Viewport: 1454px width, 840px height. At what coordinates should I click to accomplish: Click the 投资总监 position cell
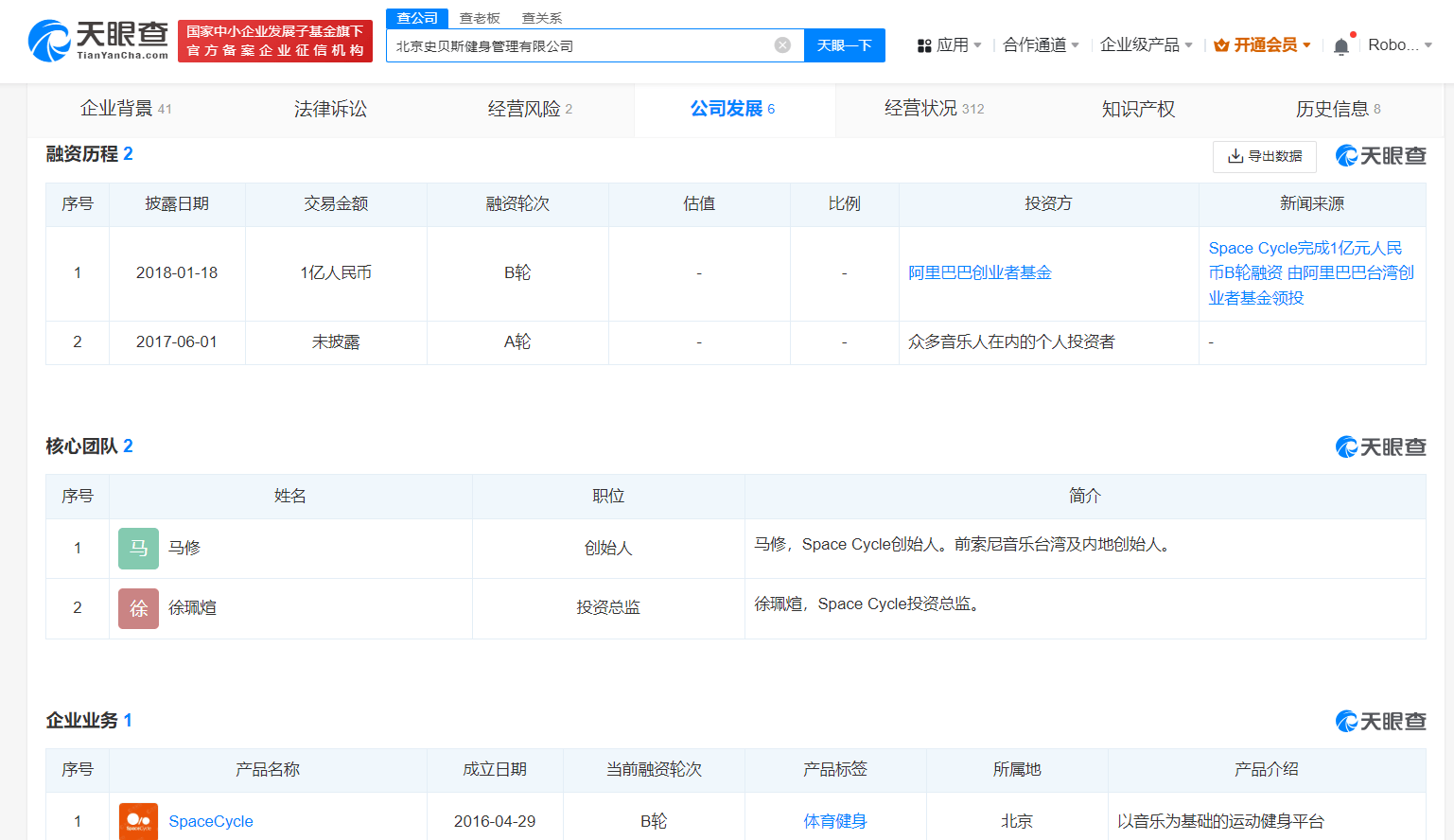608,607
